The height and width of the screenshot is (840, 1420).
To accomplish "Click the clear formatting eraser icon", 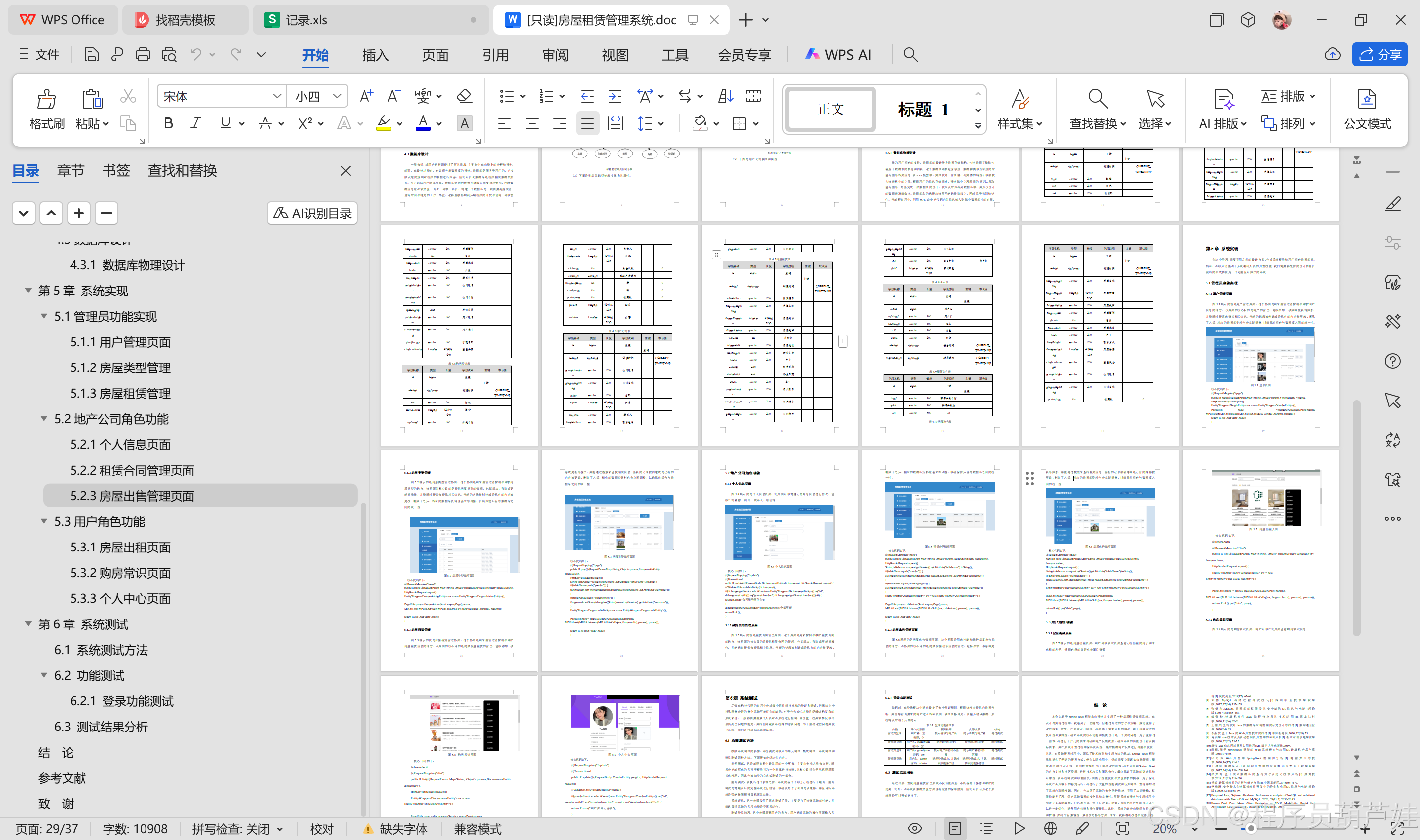I will [x=464, y=96].
